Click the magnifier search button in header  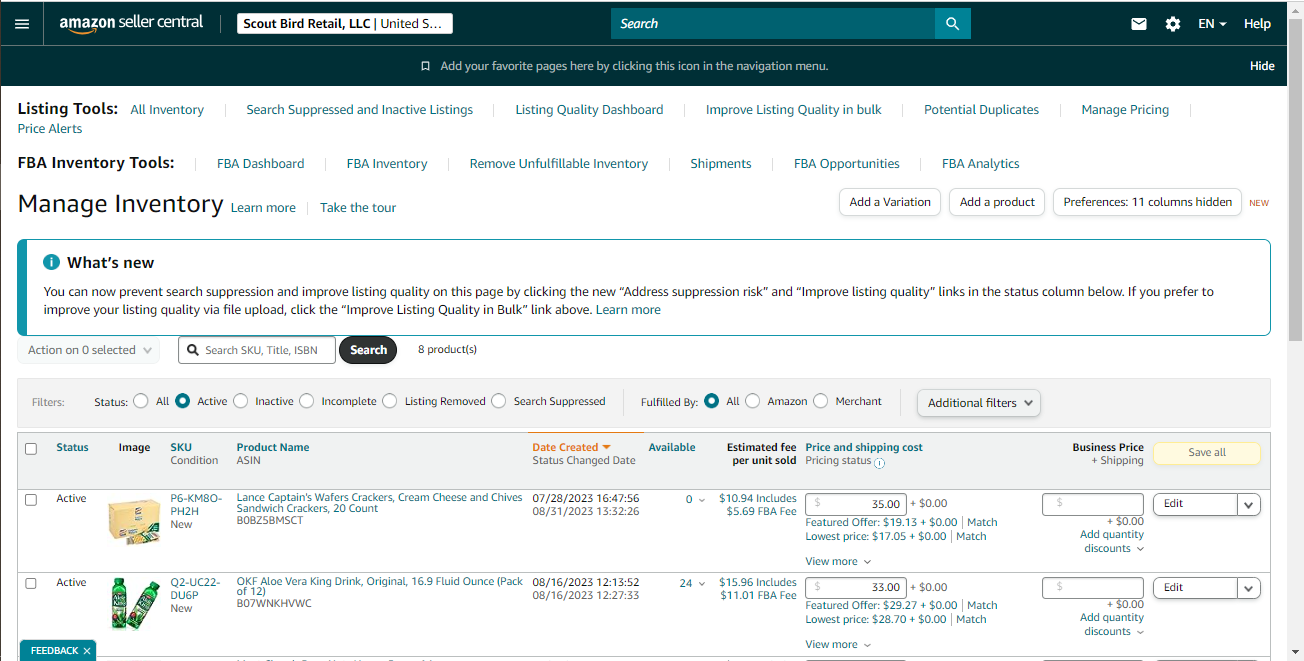point(952,23)
